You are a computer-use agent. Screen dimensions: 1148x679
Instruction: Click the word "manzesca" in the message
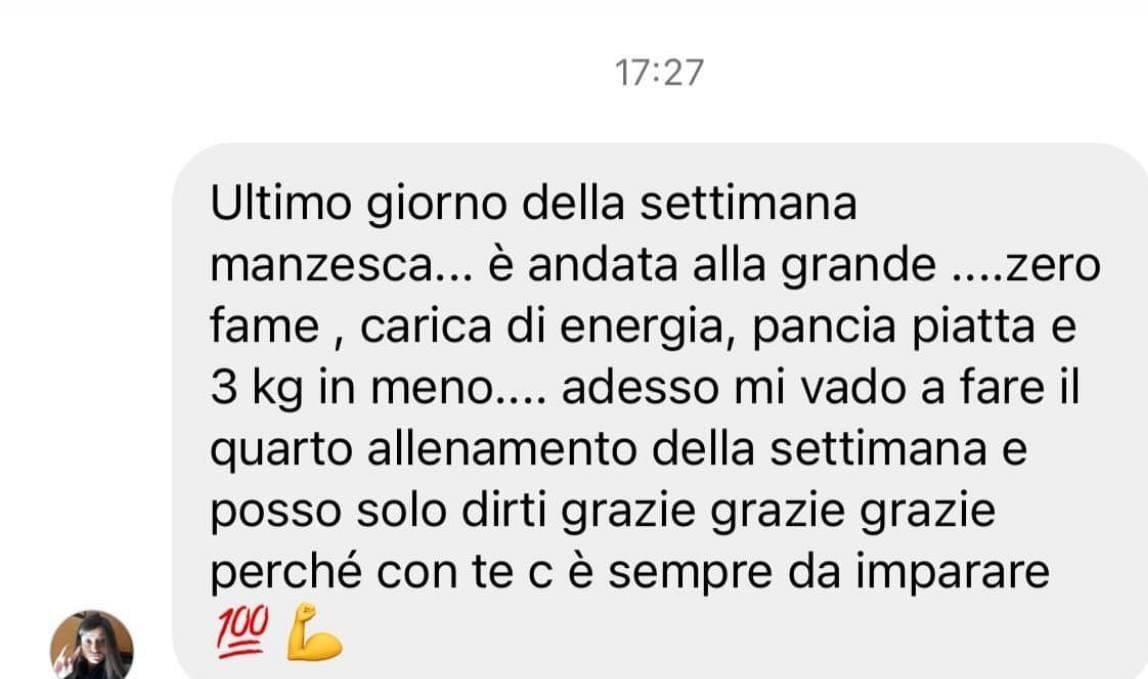tap(322, 265)
